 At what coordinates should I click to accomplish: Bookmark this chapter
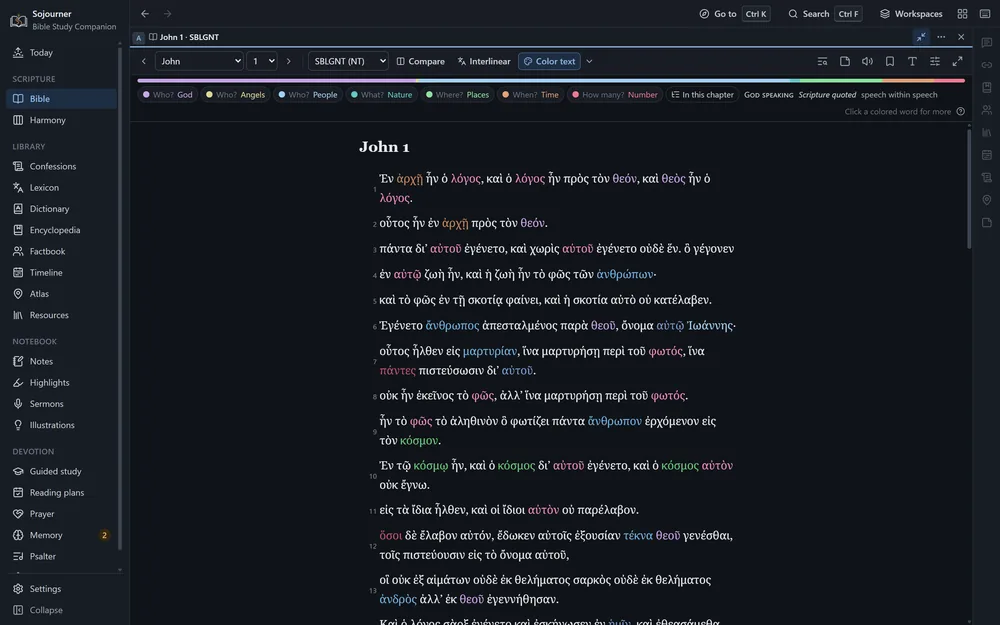tap(890, 61)
